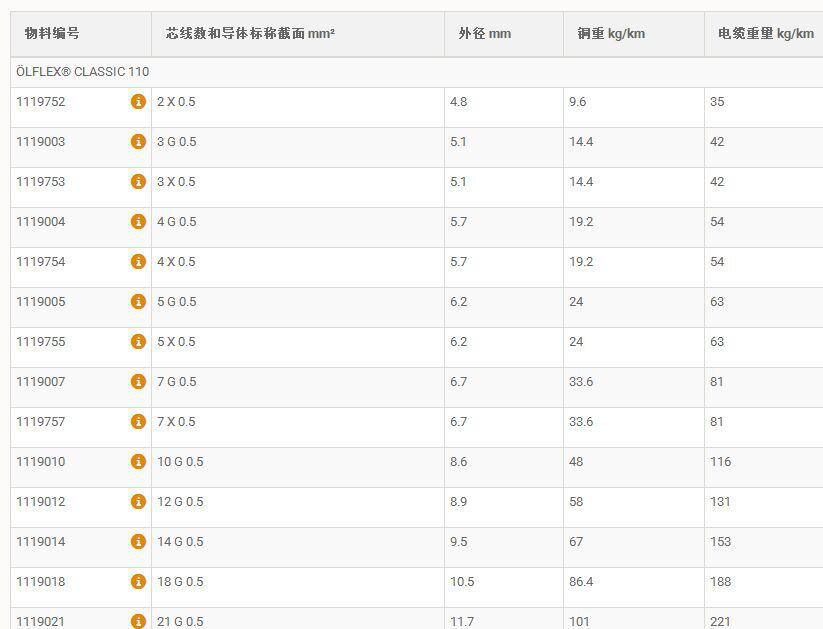The height and width of the screenshot is (629, 823).
Task: Click info icon next to 1119014
Action: tap(138, 542)
